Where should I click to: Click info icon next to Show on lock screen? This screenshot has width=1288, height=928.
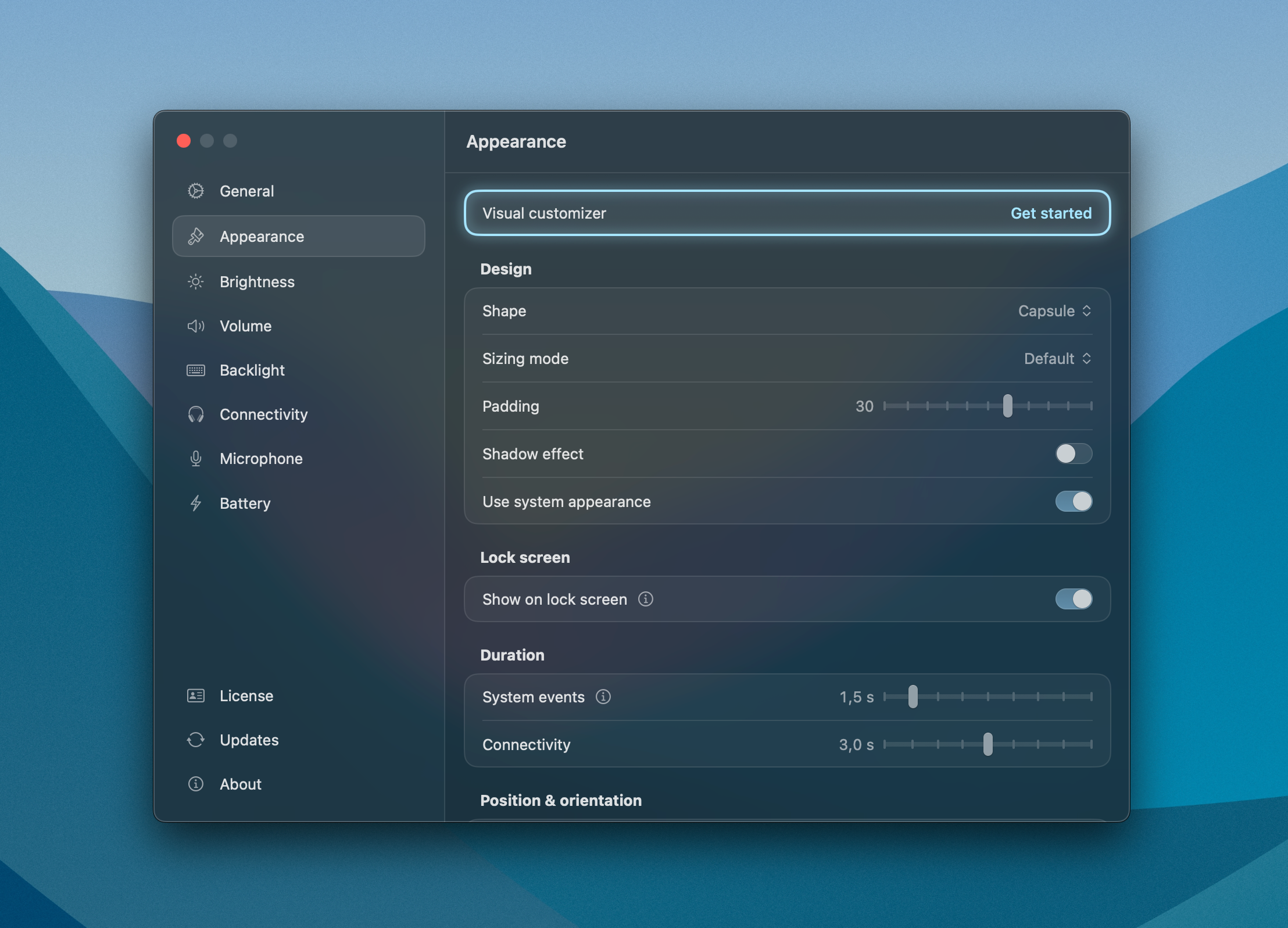[x=646, y=599]
